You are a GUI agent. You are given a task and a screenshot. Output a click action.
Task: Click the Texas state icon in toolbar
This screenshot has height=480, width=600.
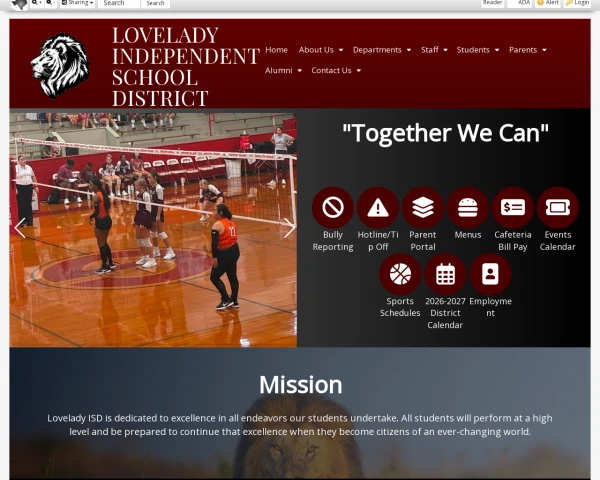point(19,4)
